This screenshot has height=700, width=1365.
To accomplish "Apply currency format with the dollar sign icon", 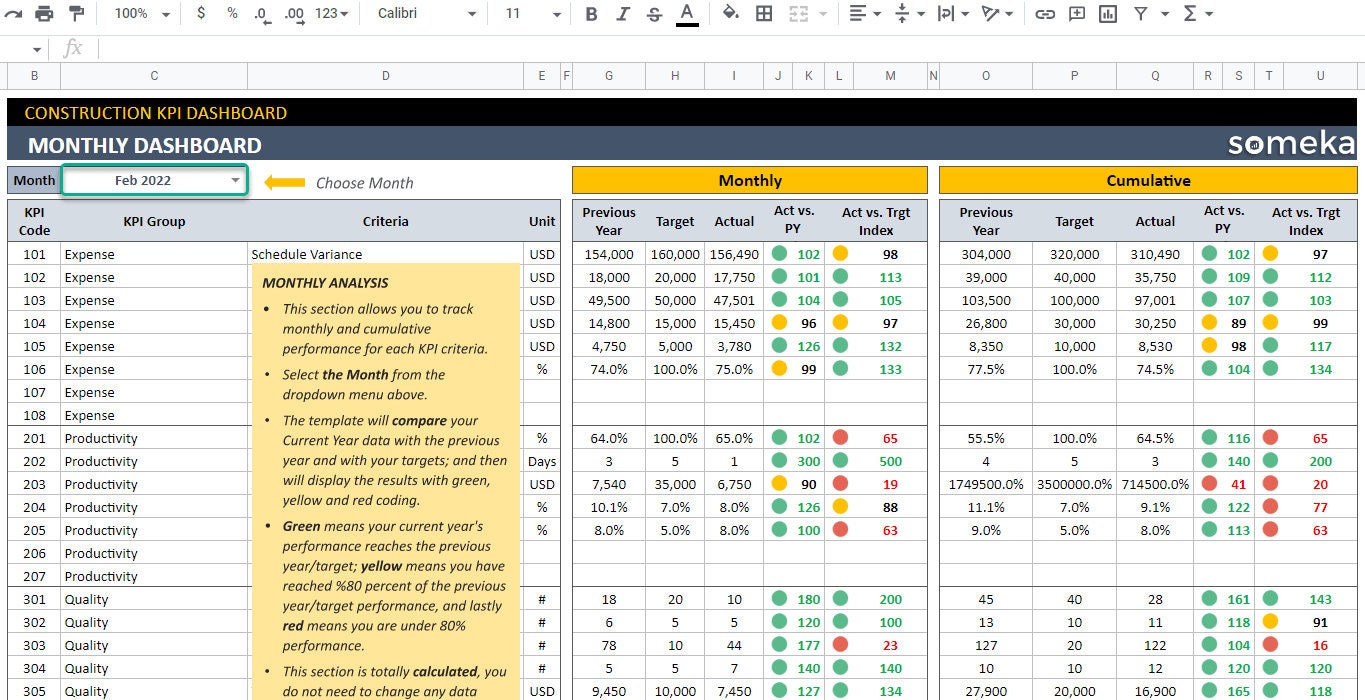I will pos(199,14).
